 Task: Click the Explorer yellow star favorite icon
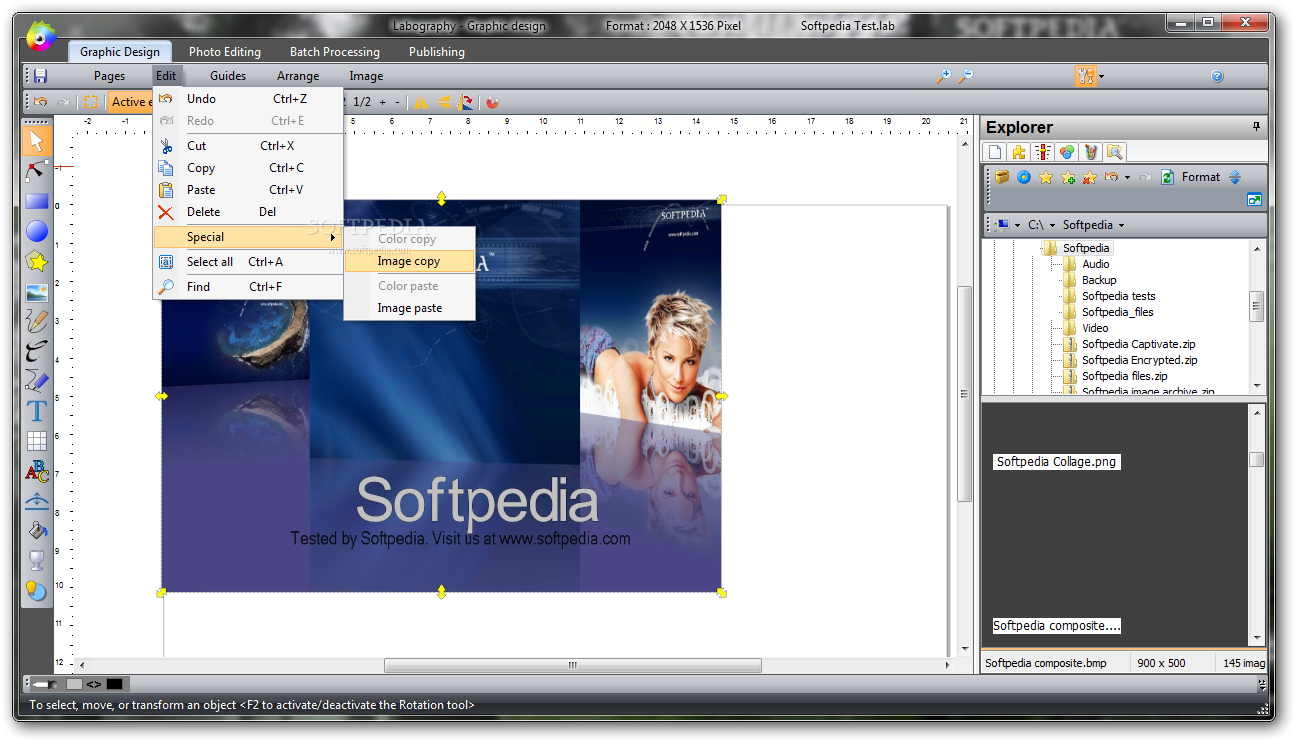1046,177
